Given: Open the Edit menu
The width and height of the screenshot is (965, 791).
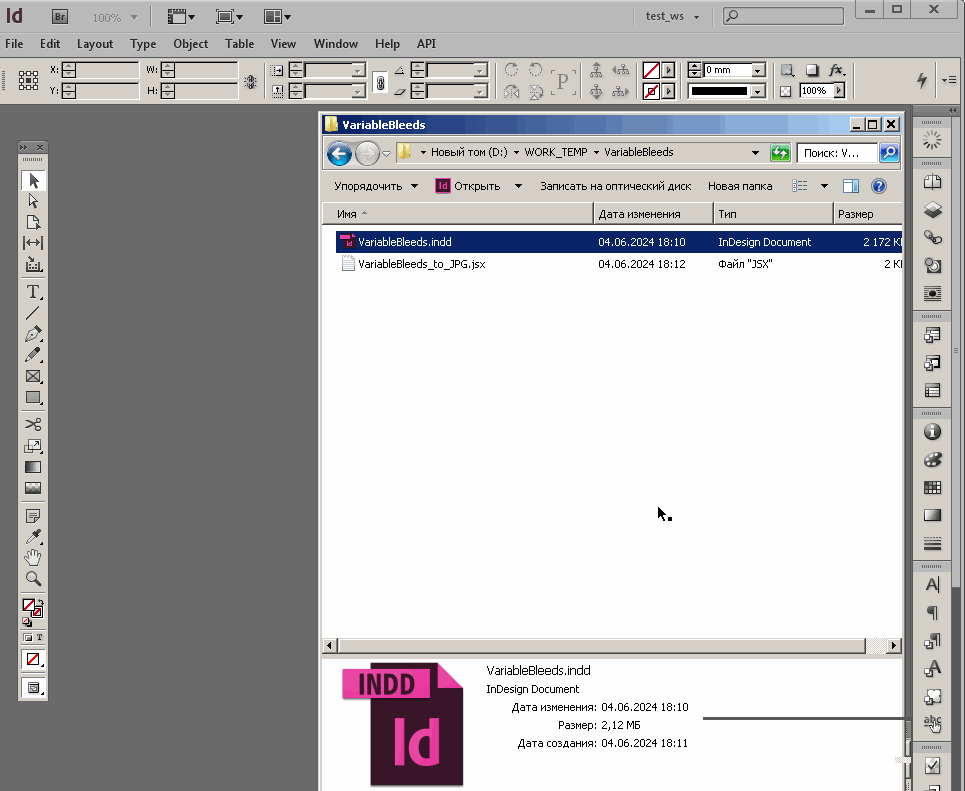Looking at the screenshot, I should (50, 44).
